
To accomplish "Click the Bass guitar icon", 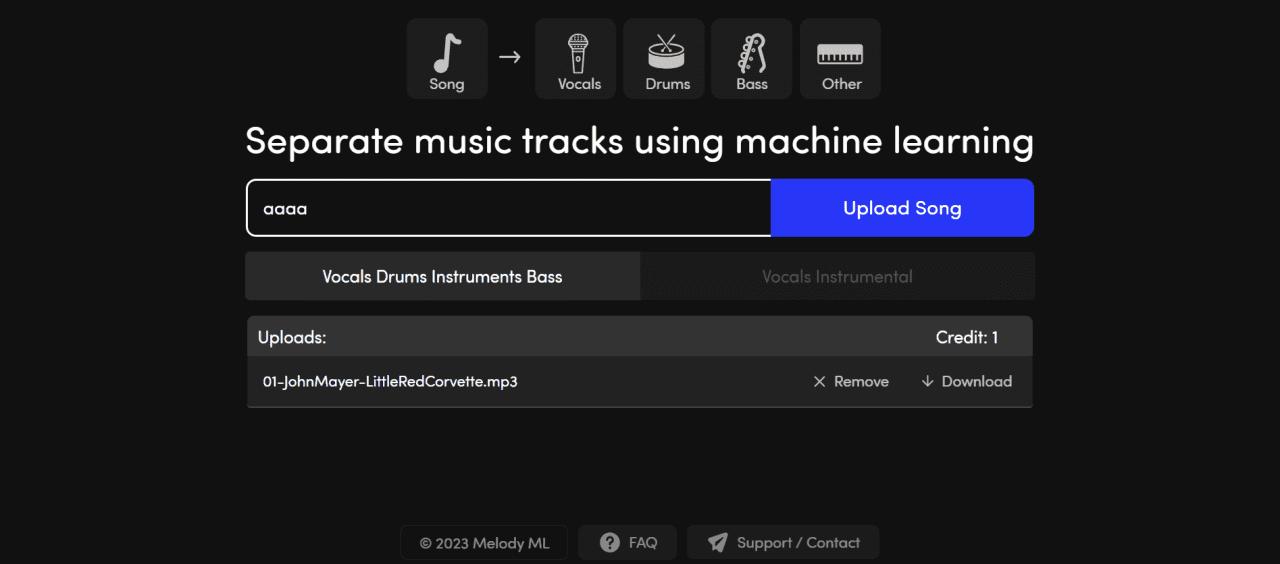I will (752, 53).
